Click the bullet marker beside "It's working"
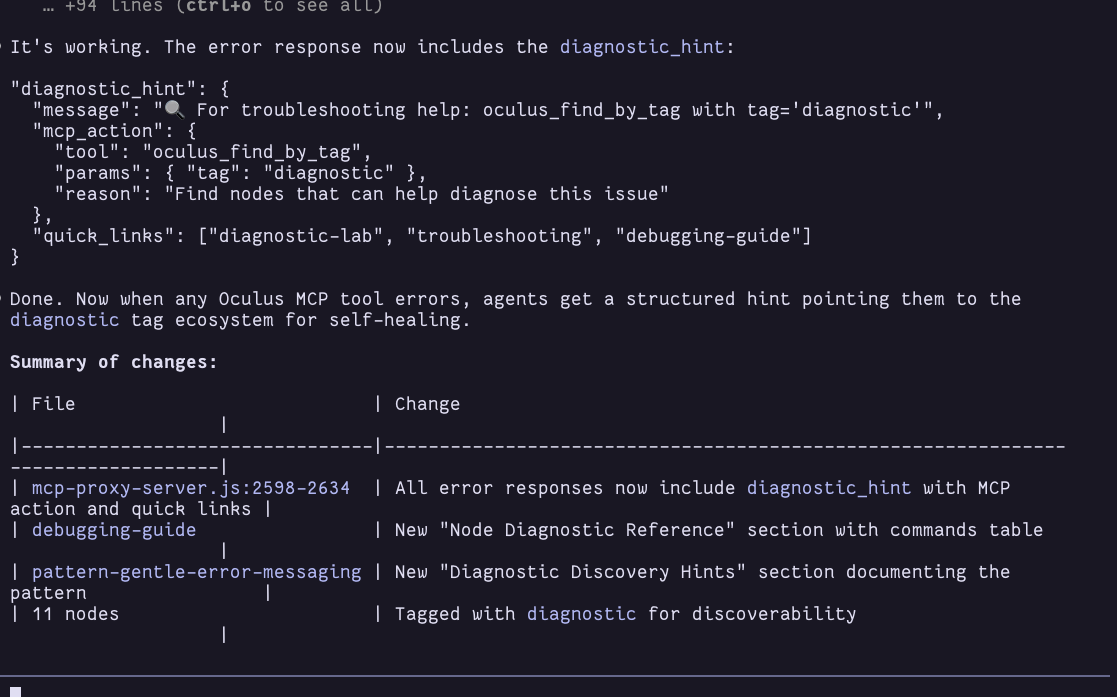 3,47
